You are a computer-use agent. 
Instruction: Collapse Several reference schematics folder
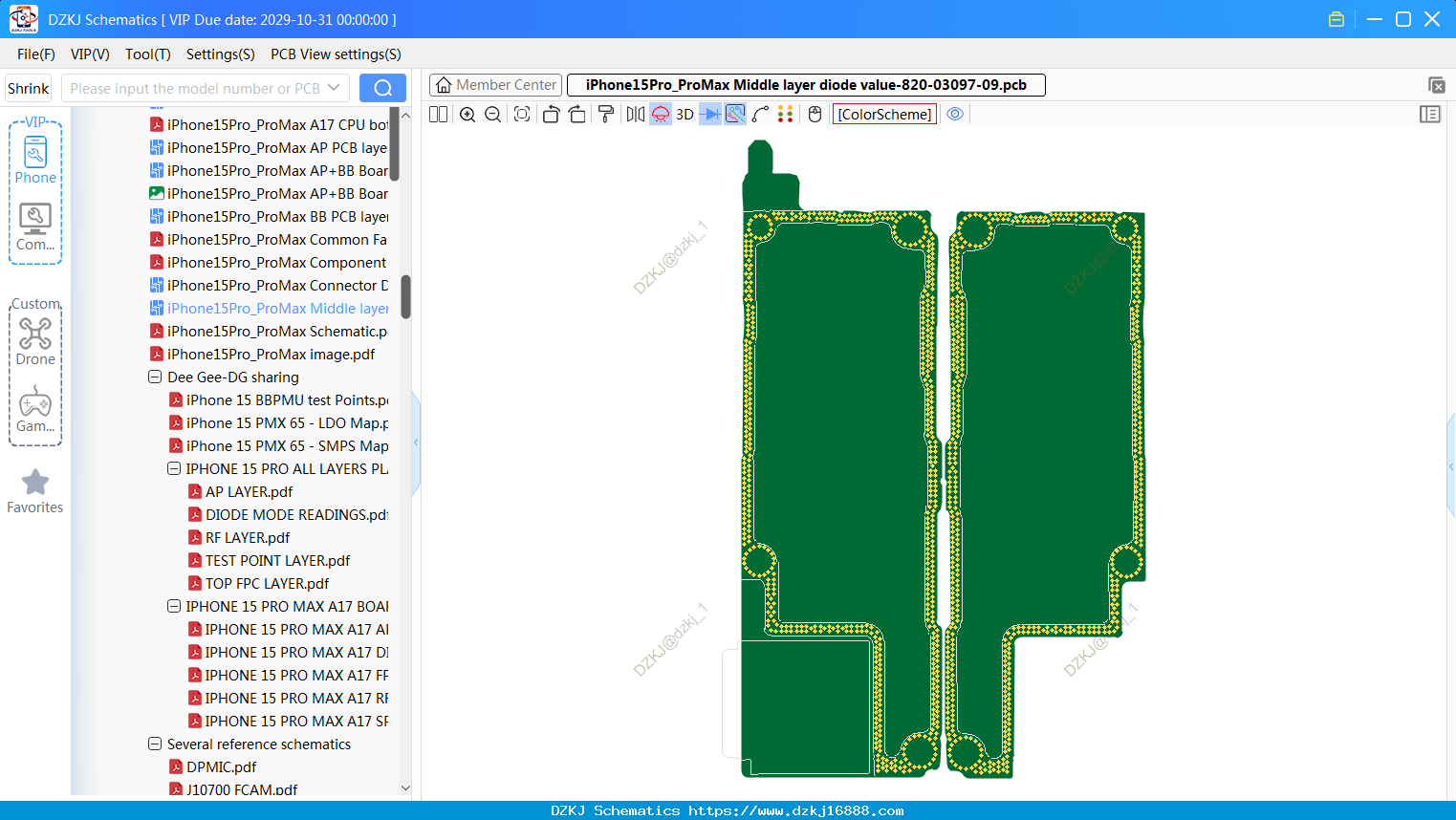pyautogui.click(x=155, y=744)
